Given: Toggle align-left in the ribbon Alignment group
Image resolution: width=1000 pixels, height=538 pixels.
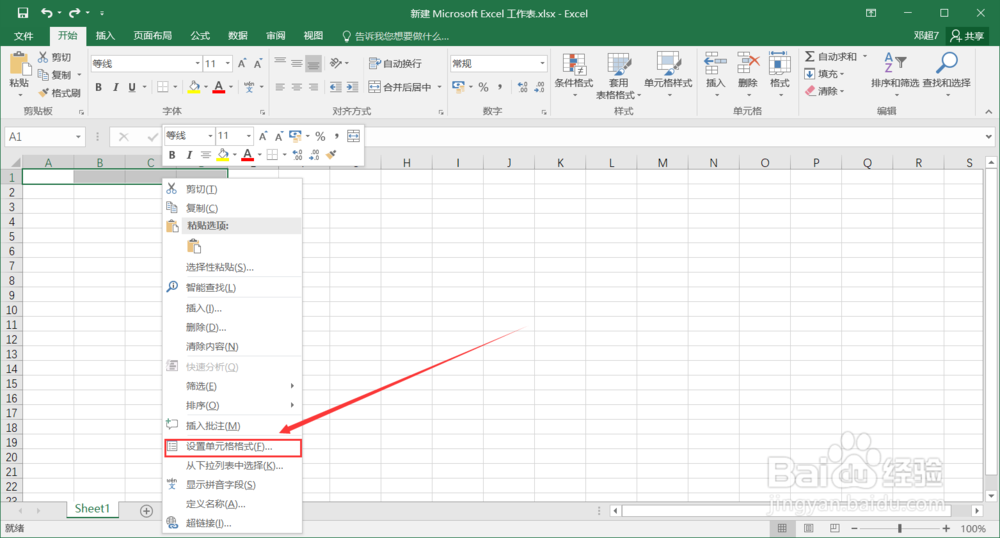Looking at the screenshot, I should pos(280,87).
